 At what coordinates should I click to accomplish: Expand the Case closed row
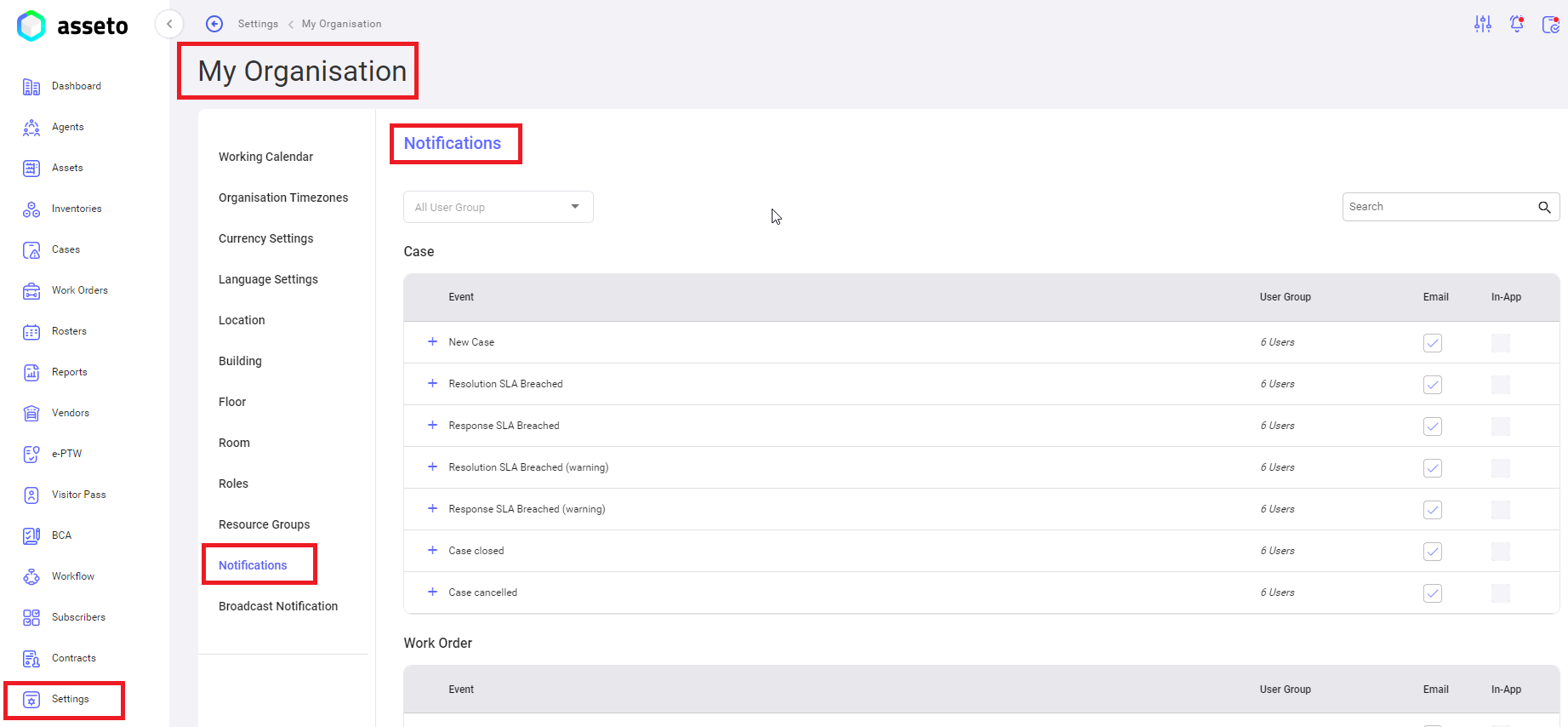point(432,550)
